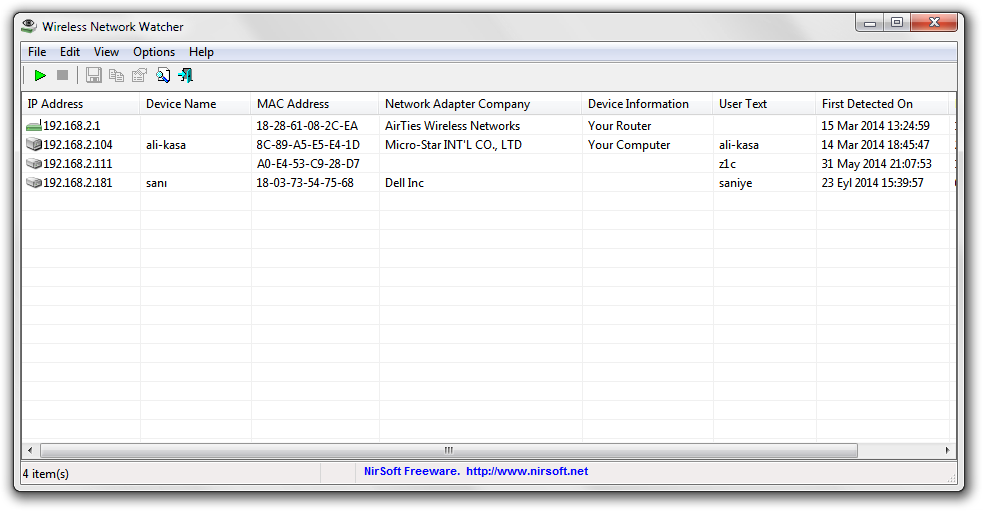Open the nirsoft.net link in status bar
The width and height of the screenshot is (983, 511).
(526, 471)
